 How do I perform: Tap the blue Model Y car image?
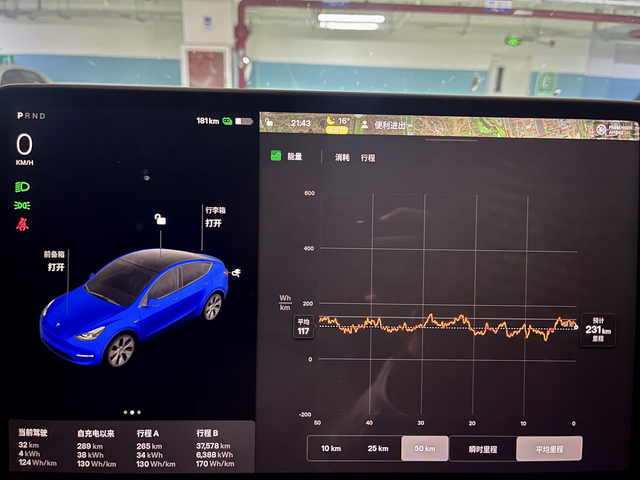point(133,307)
